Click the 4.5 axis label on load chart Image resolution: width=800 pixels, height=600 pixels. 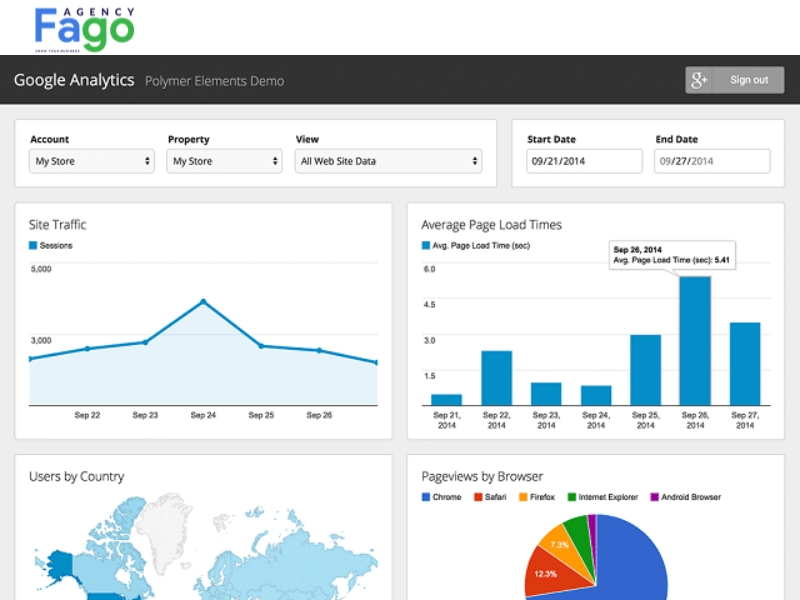click(x=430, y=305)
